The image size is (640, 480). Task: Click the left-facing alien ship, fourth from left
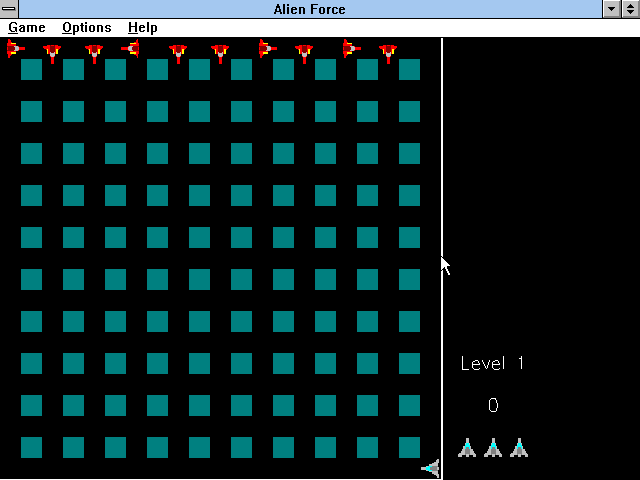coord(131,48)
